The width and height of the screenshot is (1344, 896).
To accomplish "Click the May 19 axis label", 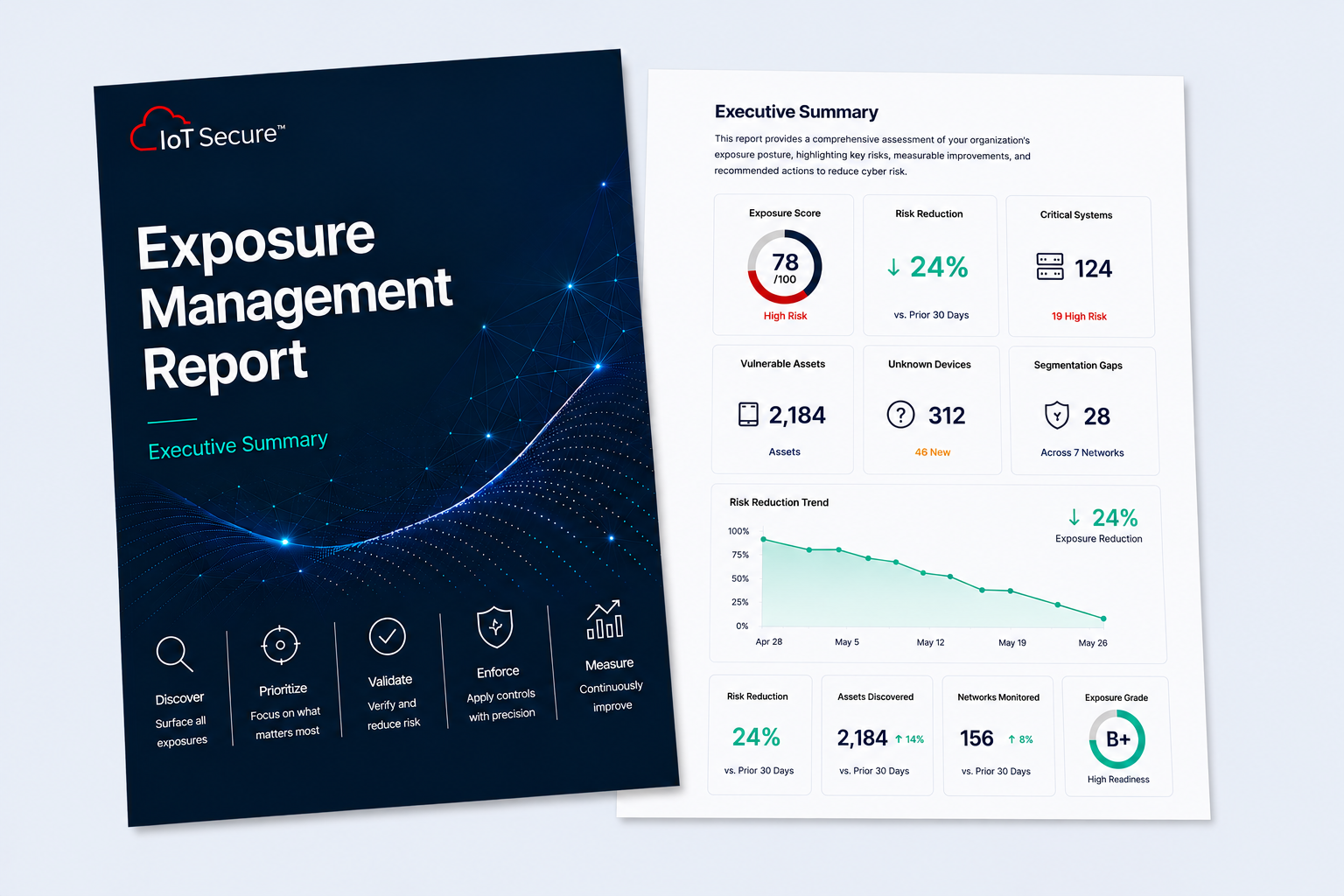I will [x=1012, y=643].
